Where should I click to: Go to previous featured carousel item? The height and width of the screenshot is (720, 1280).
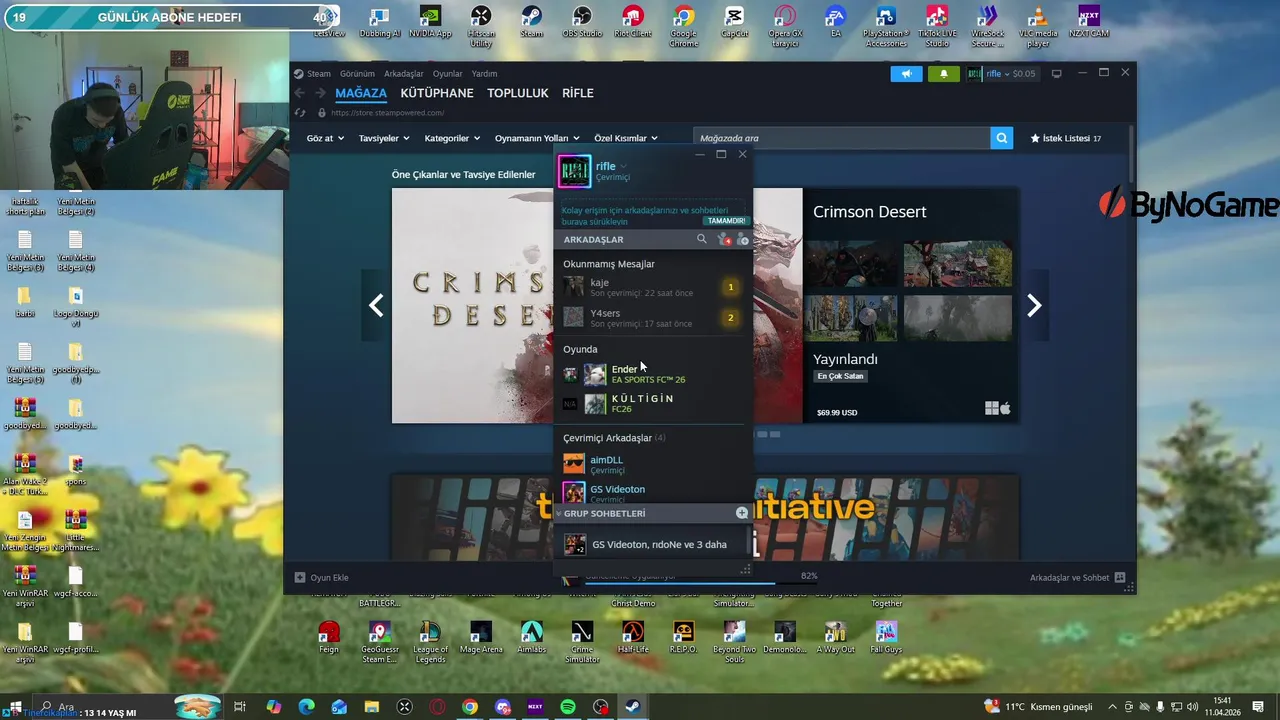pos(376,306)
